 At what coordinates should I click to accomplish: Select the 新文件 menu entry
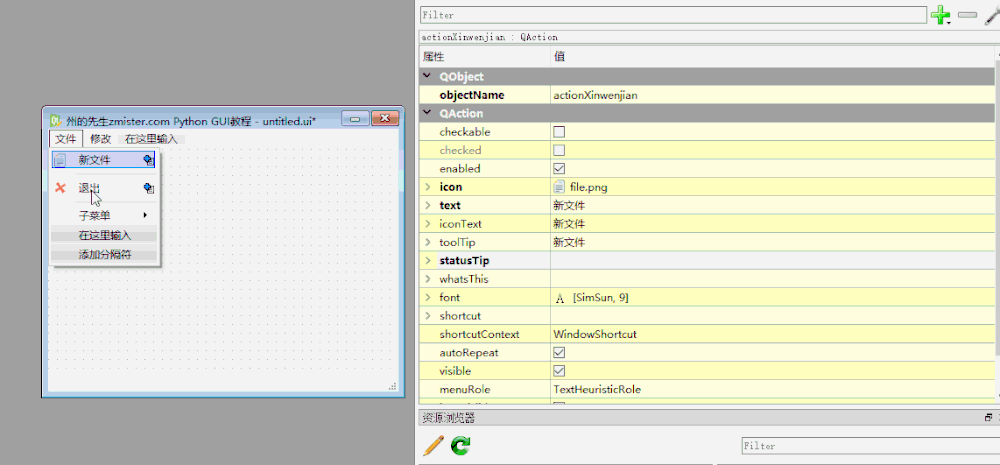pyautogui.click(x=103, y=160)
